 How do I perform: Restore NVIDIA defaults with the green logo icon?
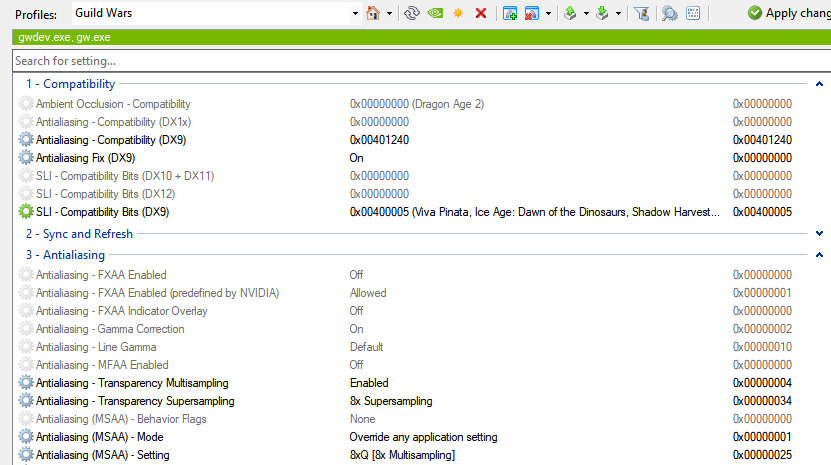(436, 13)
